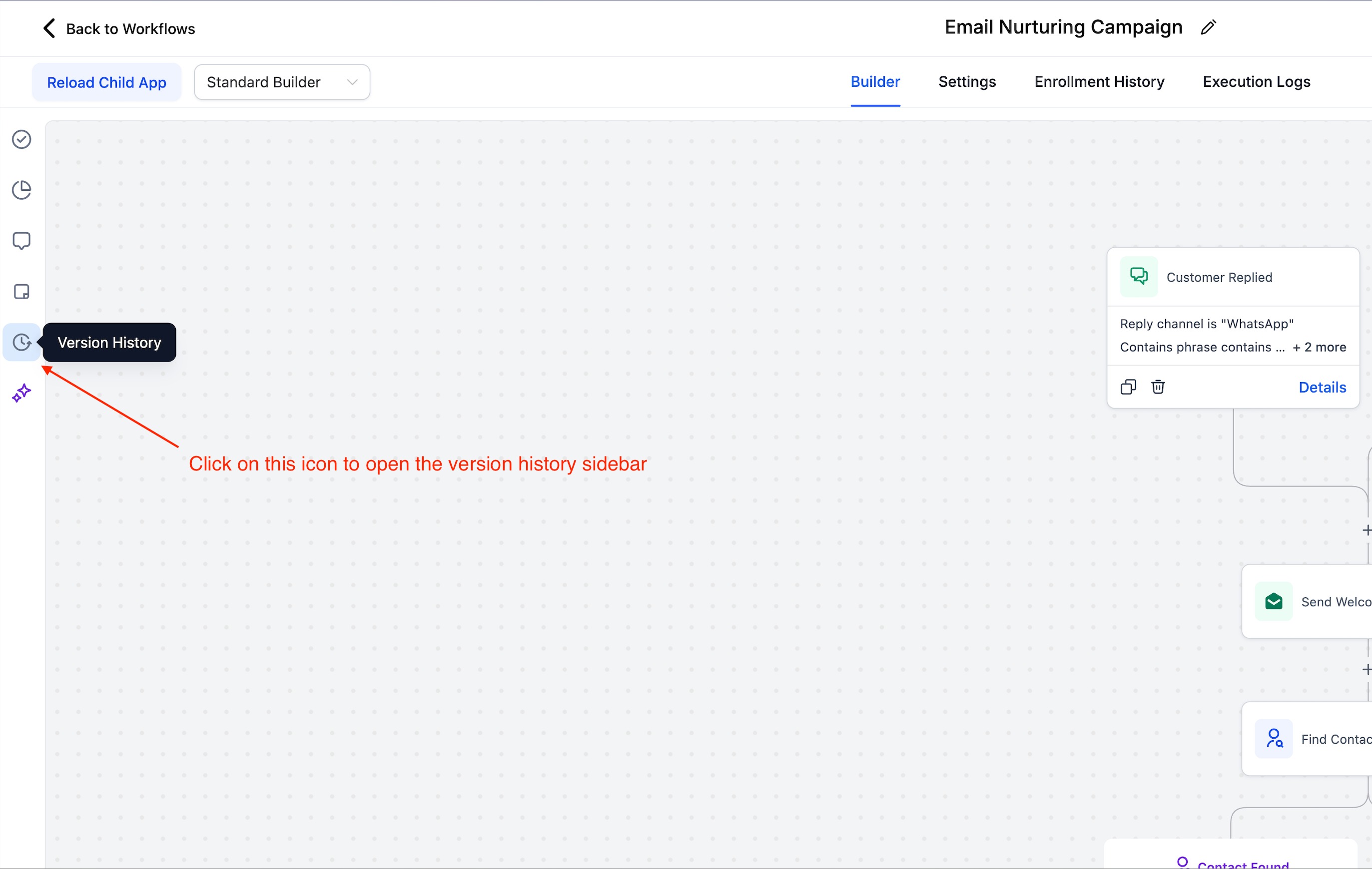This screenshot has width=1372, height=869.
Task: Open the pie chart stats sidebar icon
Action: click(21, 190)
